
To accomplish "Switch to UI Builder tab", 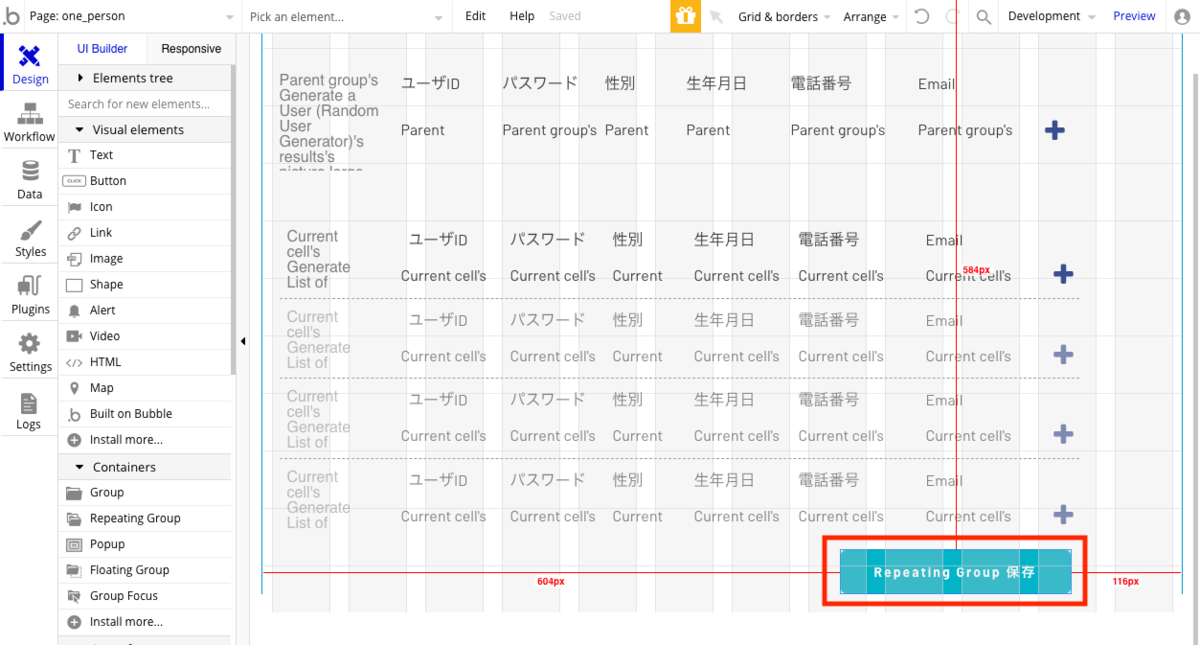I will click(102, 49).
